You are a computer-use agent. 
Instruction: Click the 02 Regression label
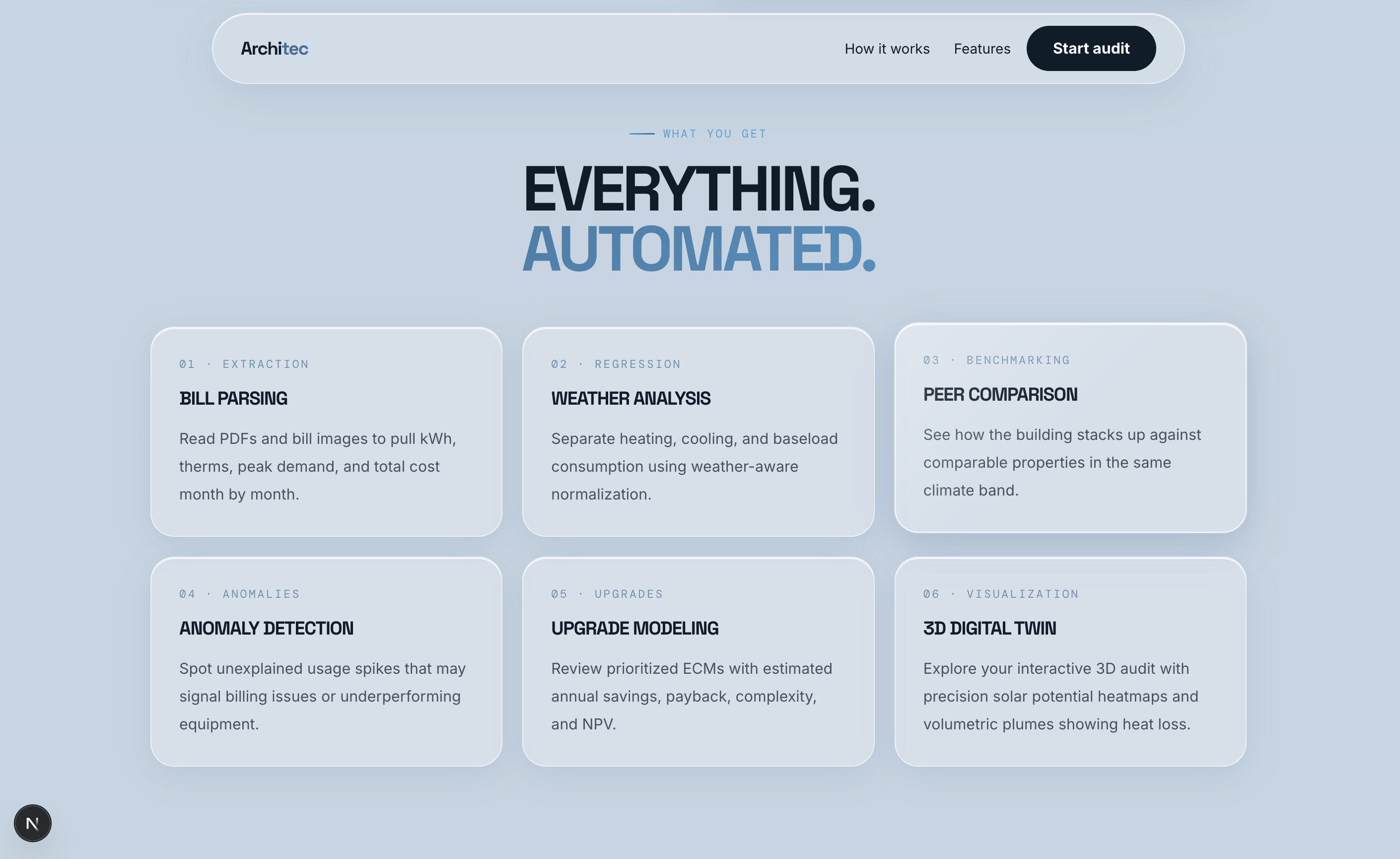(x=616, y=364)
